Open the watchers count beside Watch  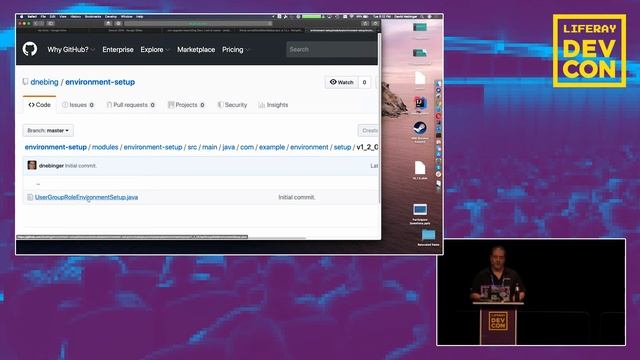coord(364,82)
